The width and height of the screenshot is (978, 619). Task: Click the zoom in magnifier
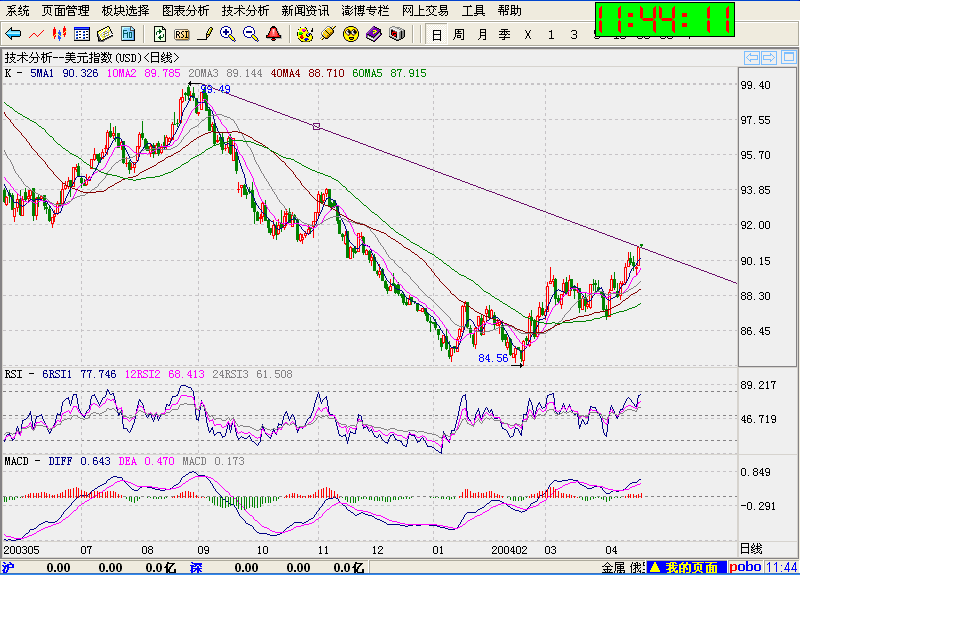[x=228, y=34]
